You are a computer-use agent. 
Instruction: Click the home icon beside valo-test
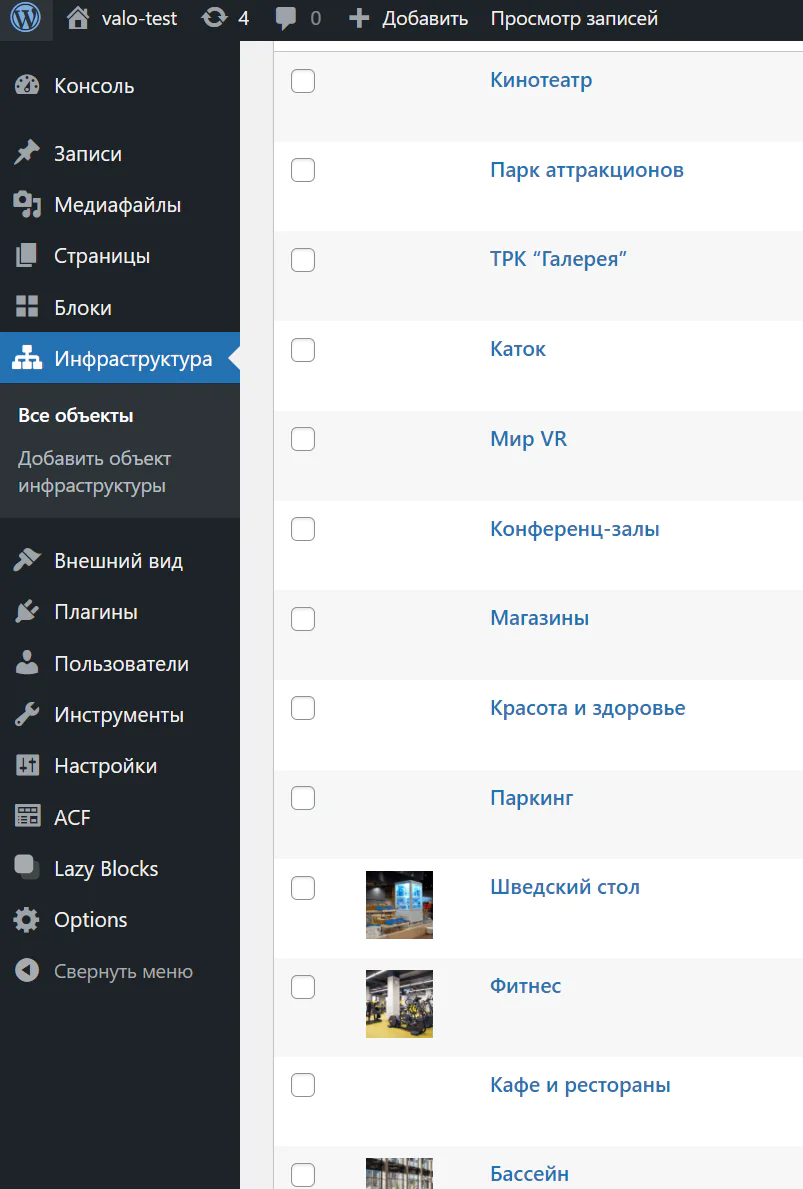(x=77, y=18)
